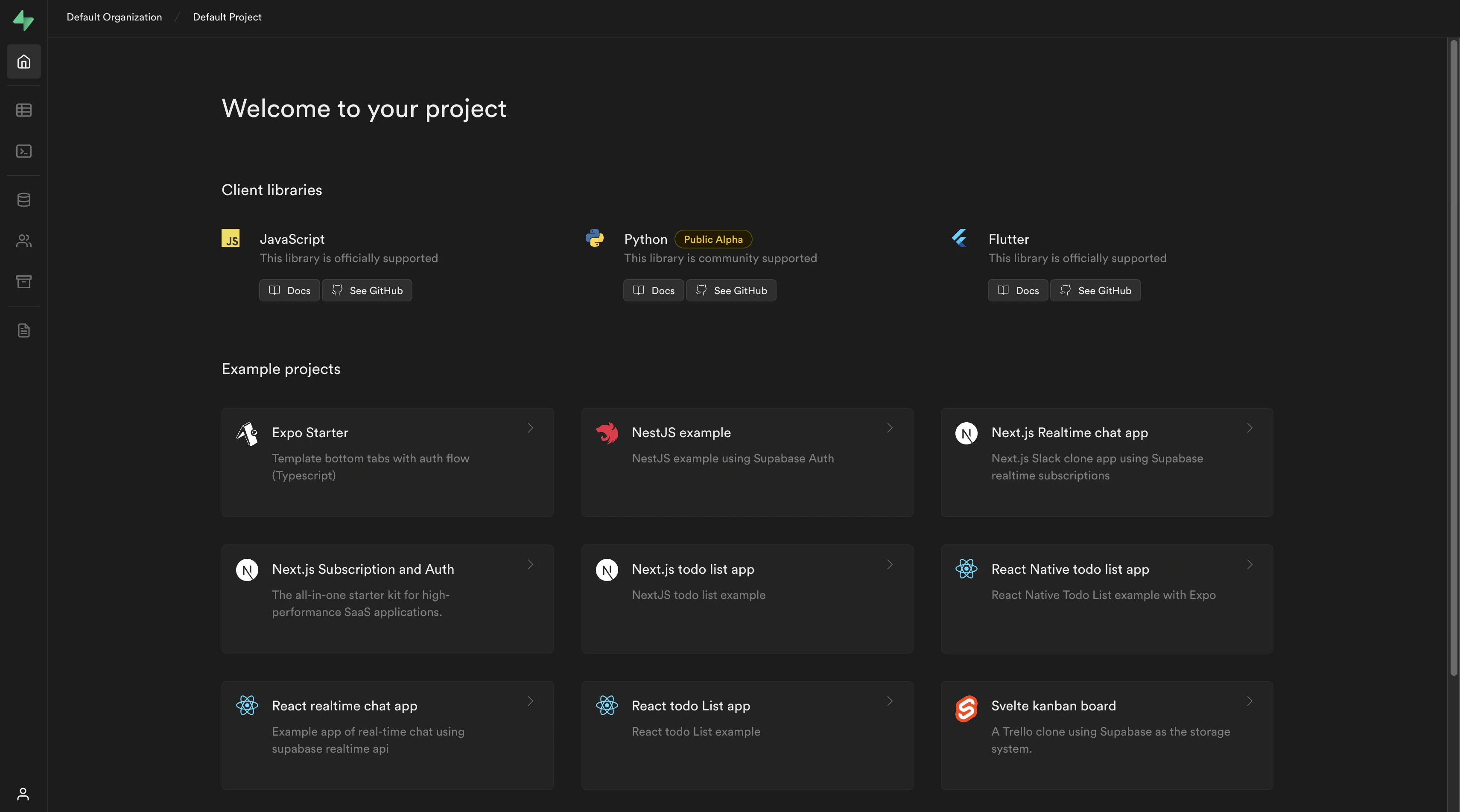Open Next.js Realtime chat app title
Image resolution: width=1460 pixels, height=812 pixels.
pyautogui.click(x=1069, y=432)
